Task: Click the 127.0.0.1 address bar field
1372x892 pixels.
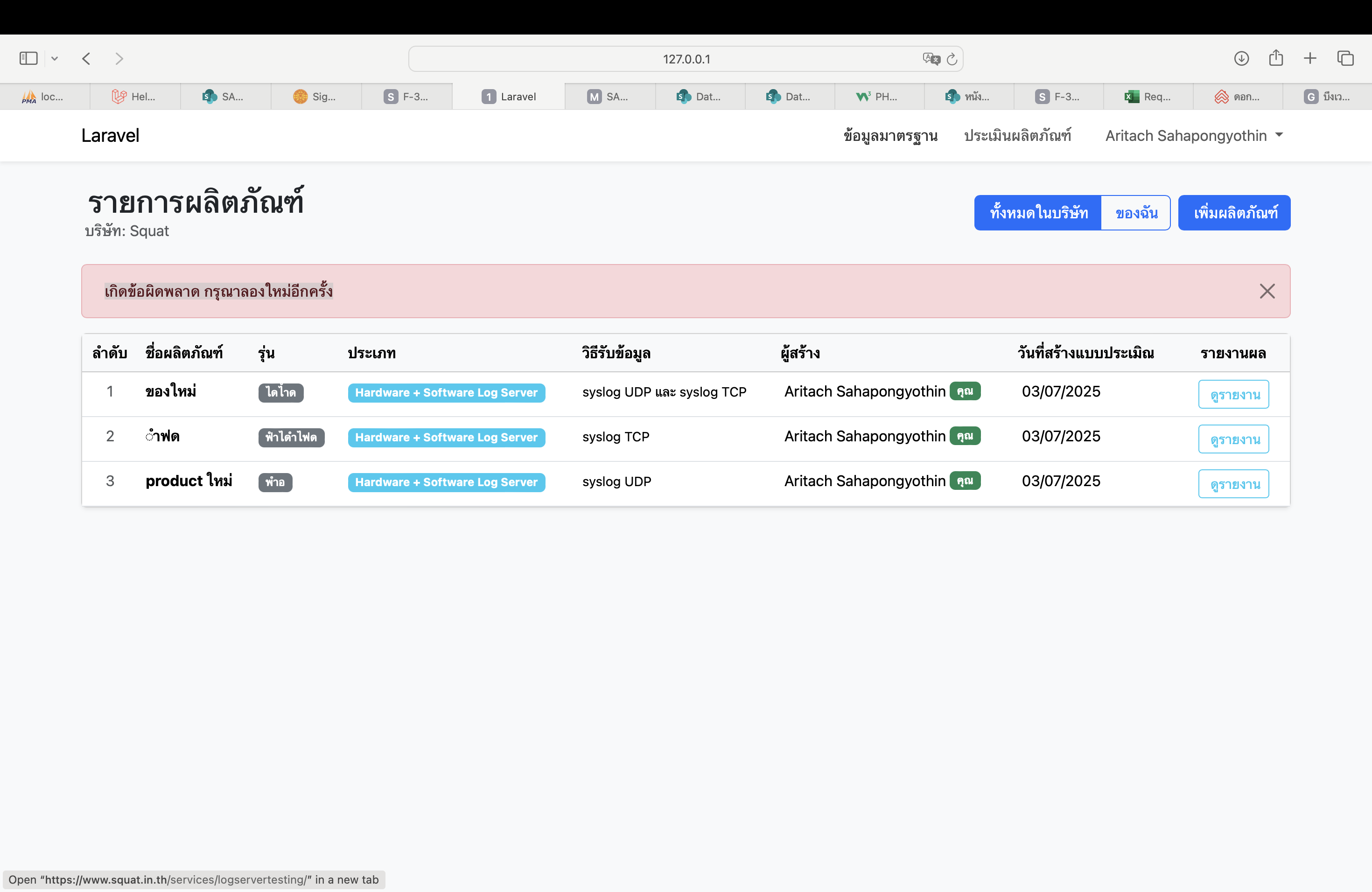Action: (x=686, y=59)
